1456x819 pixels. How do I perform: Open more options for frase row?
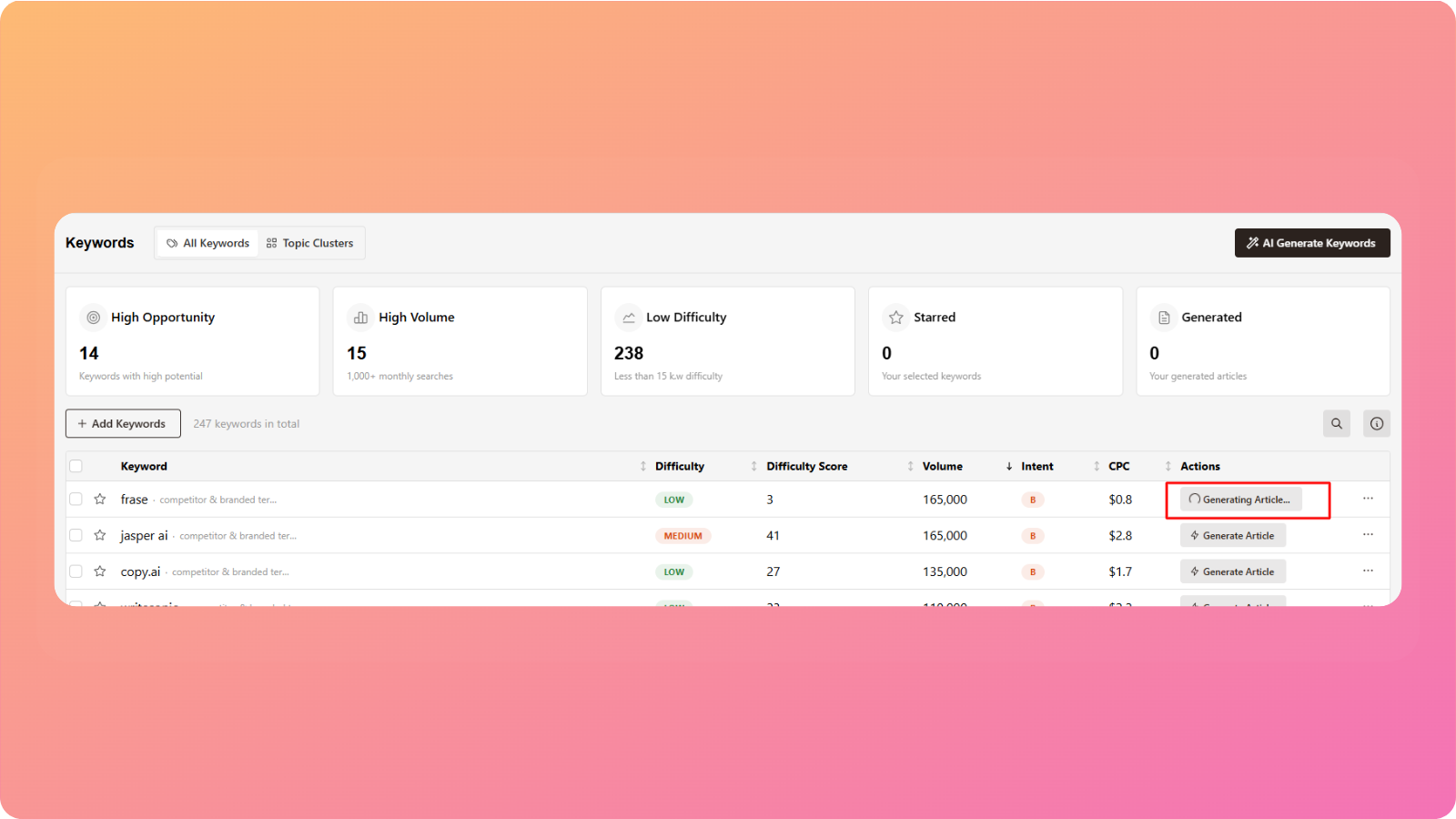(1368, 499)
